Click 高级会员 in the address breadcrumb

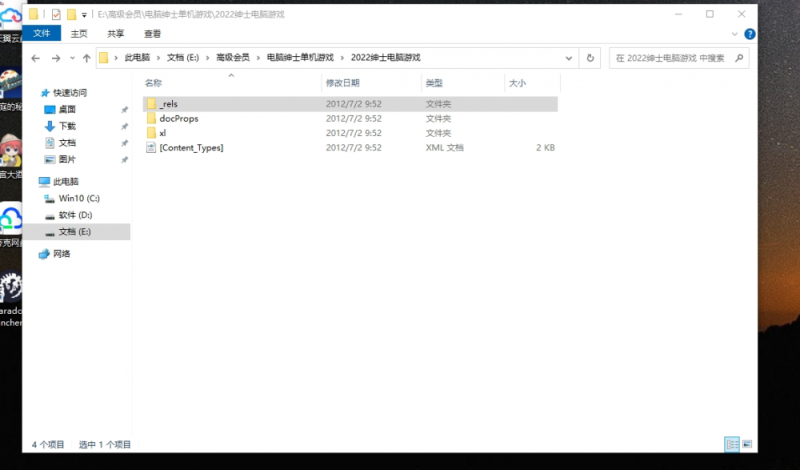233,58
